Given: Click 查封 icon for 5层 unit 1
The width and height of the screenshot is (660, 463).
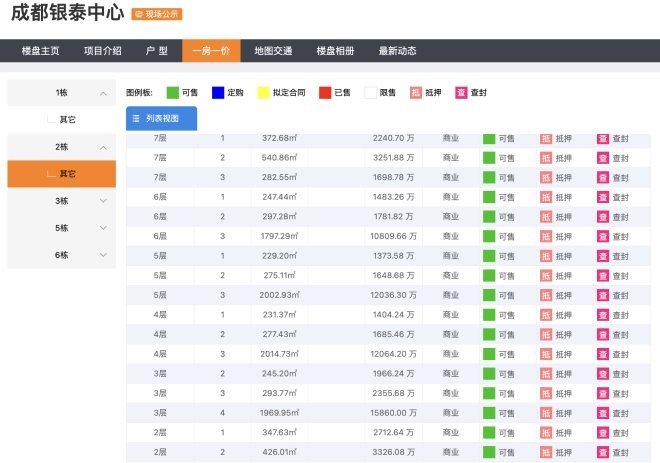Looking at the screenshot, I should click(x=603, y=256).
